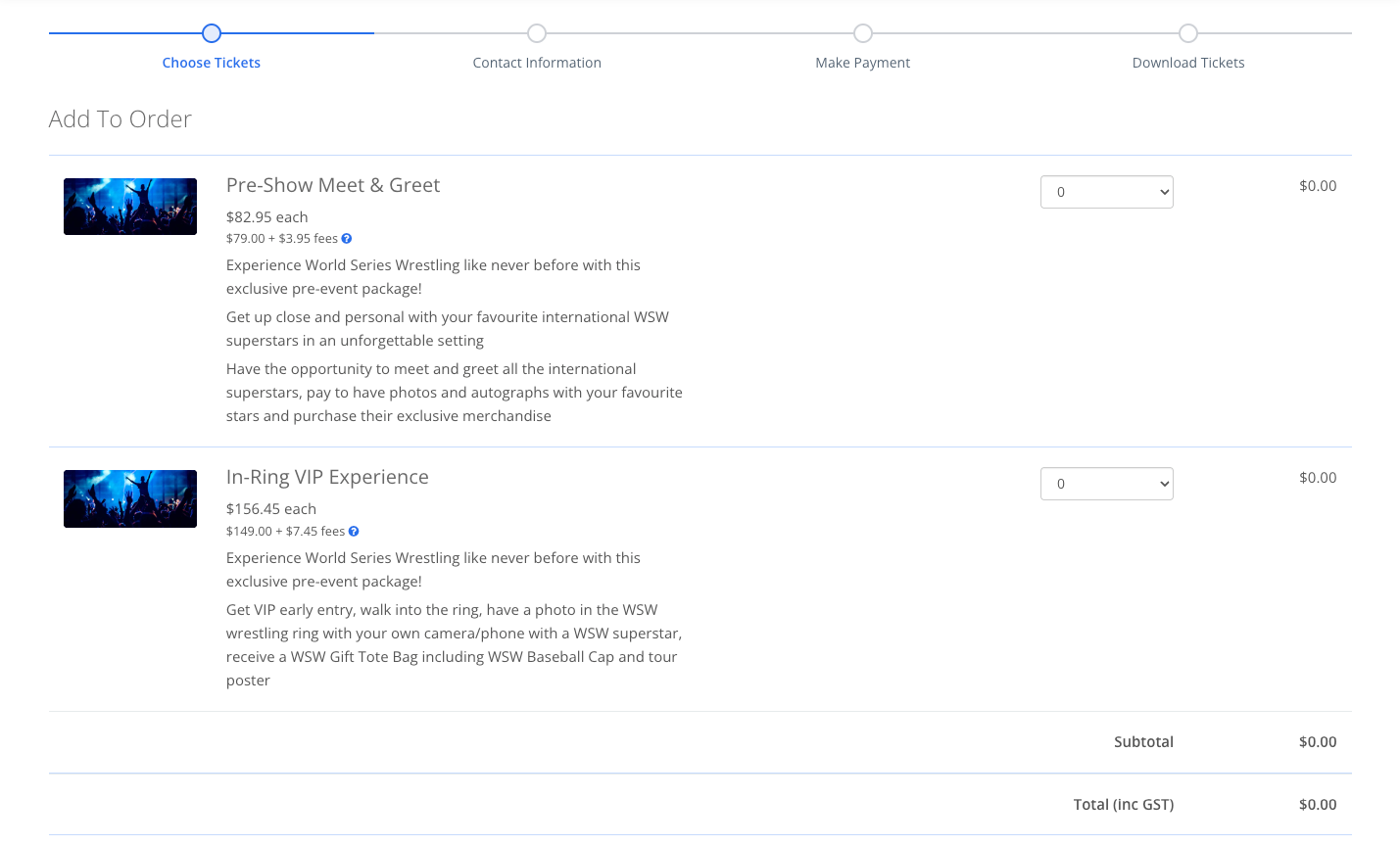Click the Download Tickets step label
This screenshot has height=846, width=1400.
click(x=1188, y=63)
